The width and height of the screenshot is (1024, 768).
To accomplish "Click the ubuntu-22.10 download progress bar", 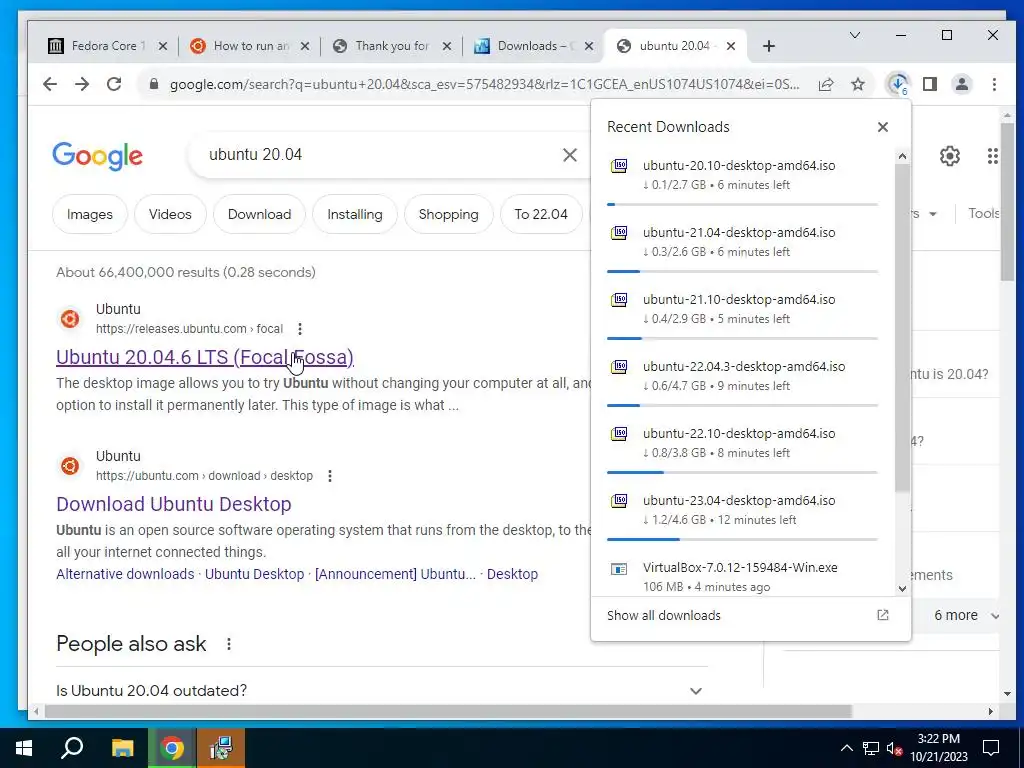I will 743,472.
